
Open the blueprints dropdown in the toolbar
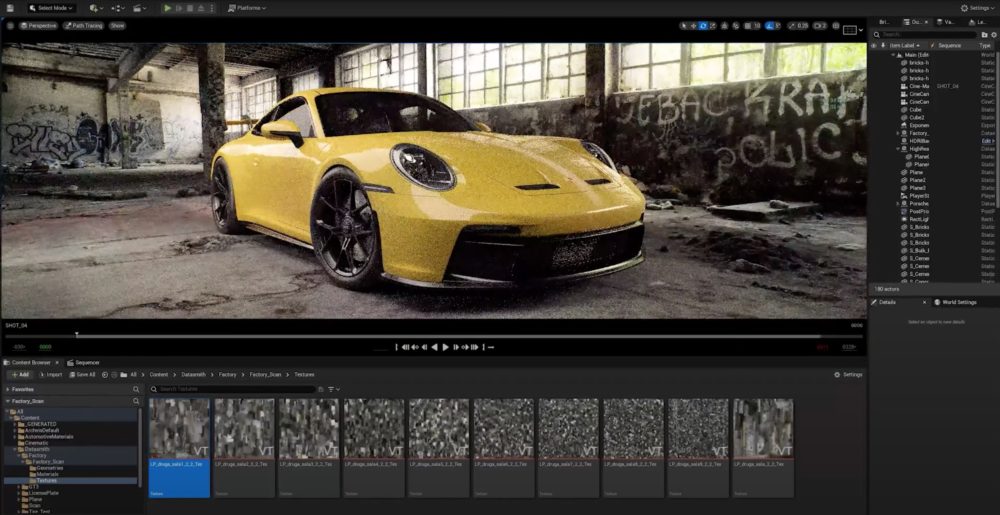coord(118,8)
